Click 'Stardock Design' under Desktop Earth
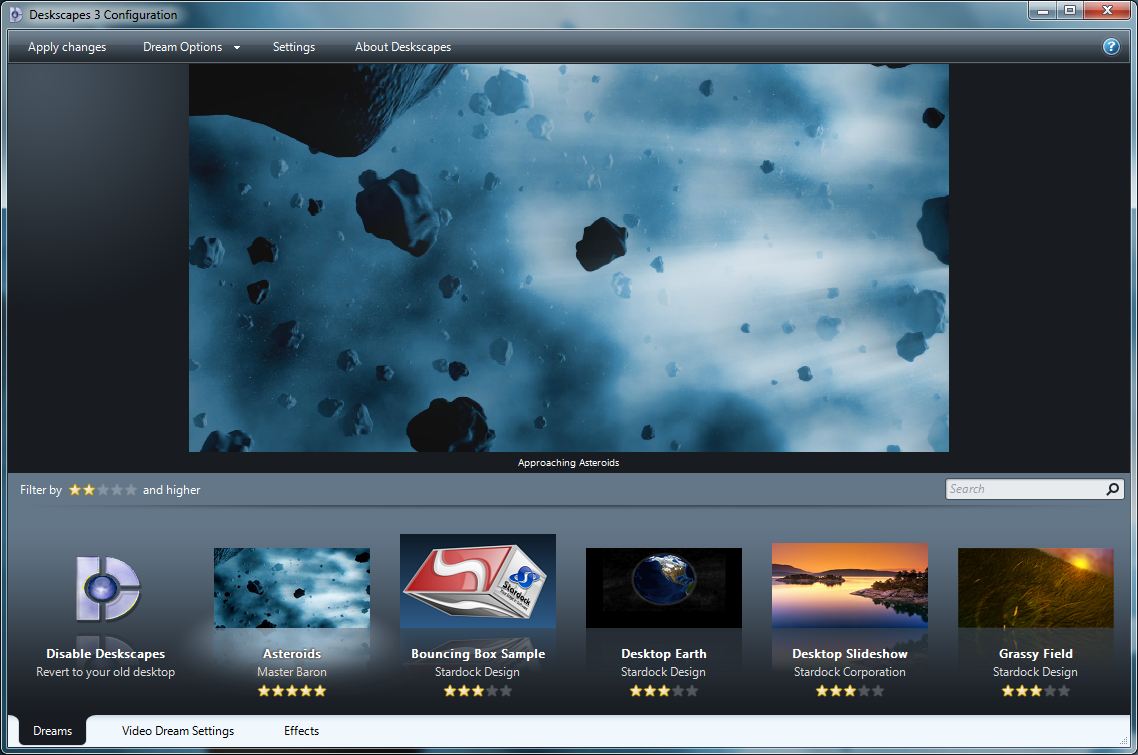The width and height of the screenshot is (1138, 755). point(663,672)
